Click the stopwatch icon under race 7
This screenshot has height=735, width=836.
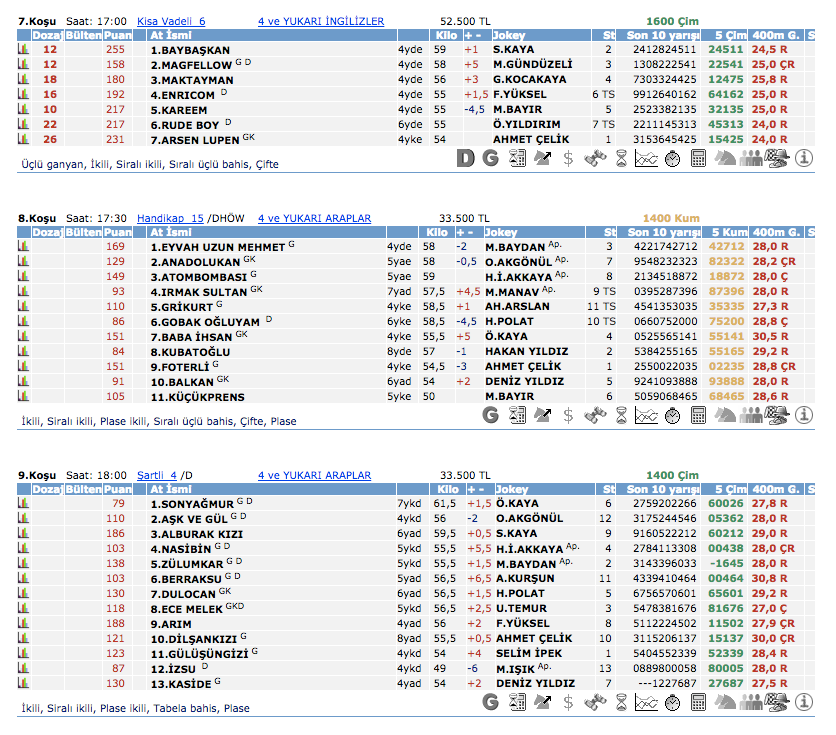[672, 158]
